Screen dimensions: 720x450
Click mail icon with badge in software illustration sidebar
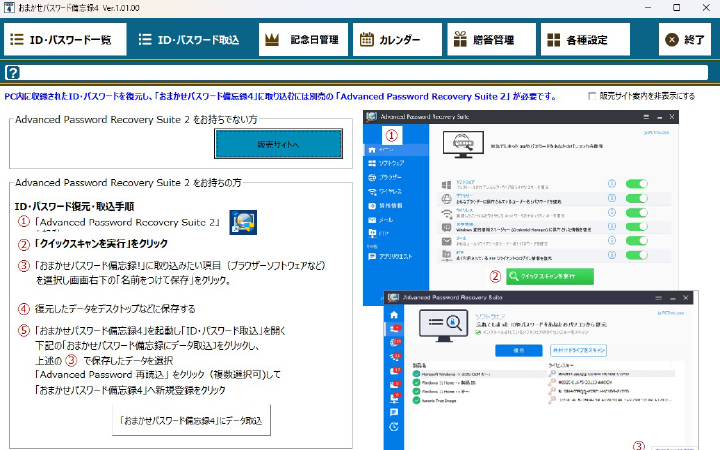tap(394, 385)
